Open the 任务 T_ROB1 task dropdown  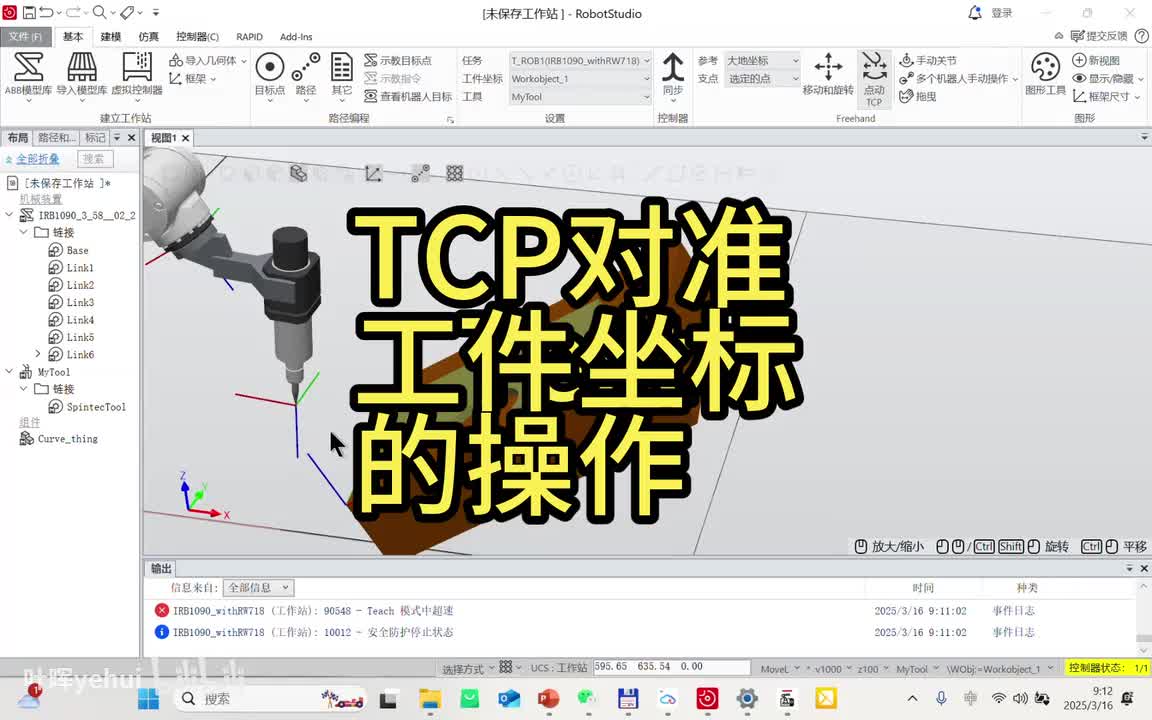coord(580,60)
